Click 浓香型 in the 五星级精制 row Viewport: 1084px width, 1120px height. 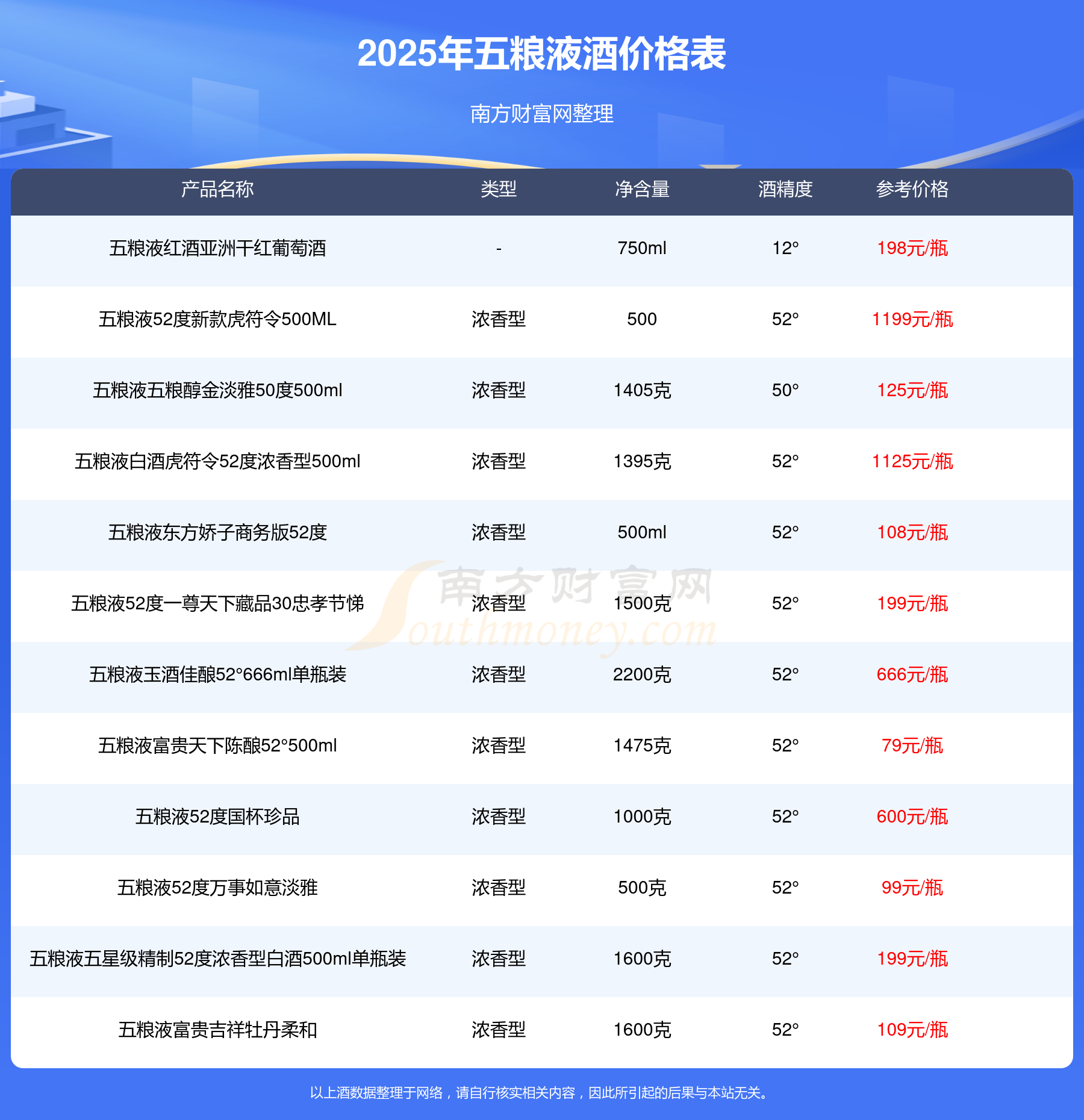(499, 959)
